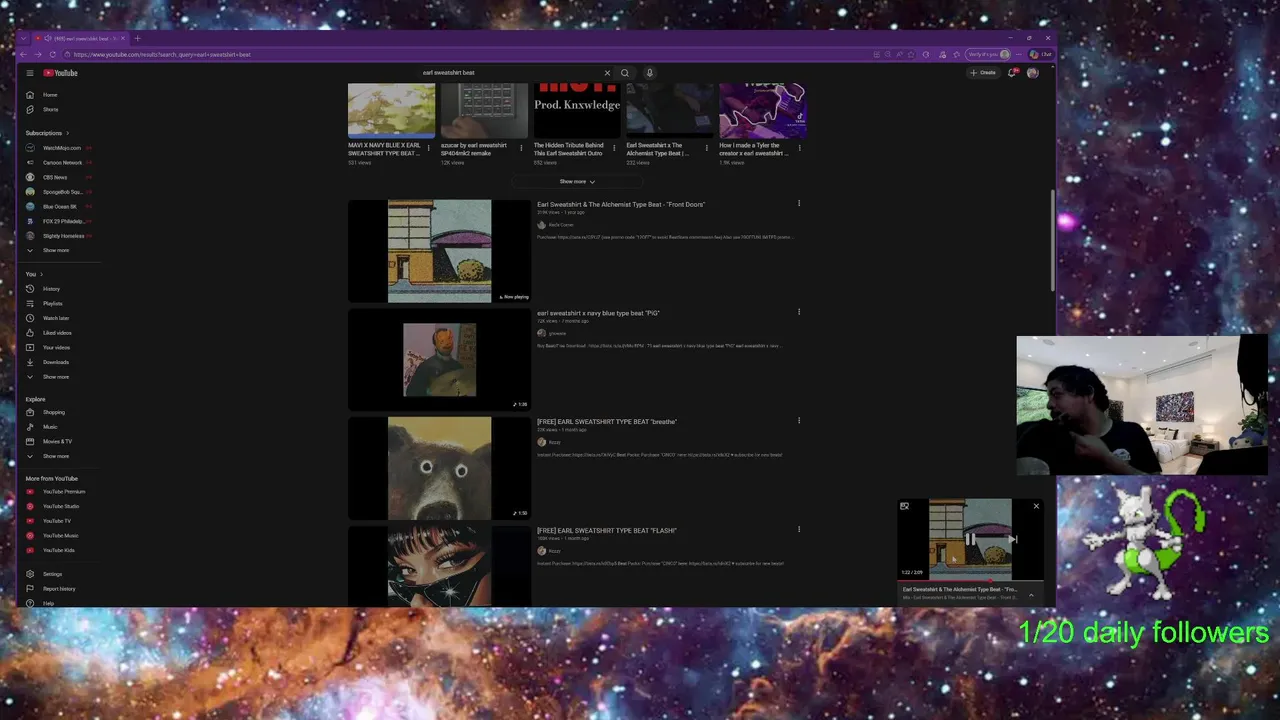Open more options for "Front Doors" video
Viewport: 1280px width, 720px height.
pyautogui.click(x=799, y=204)
